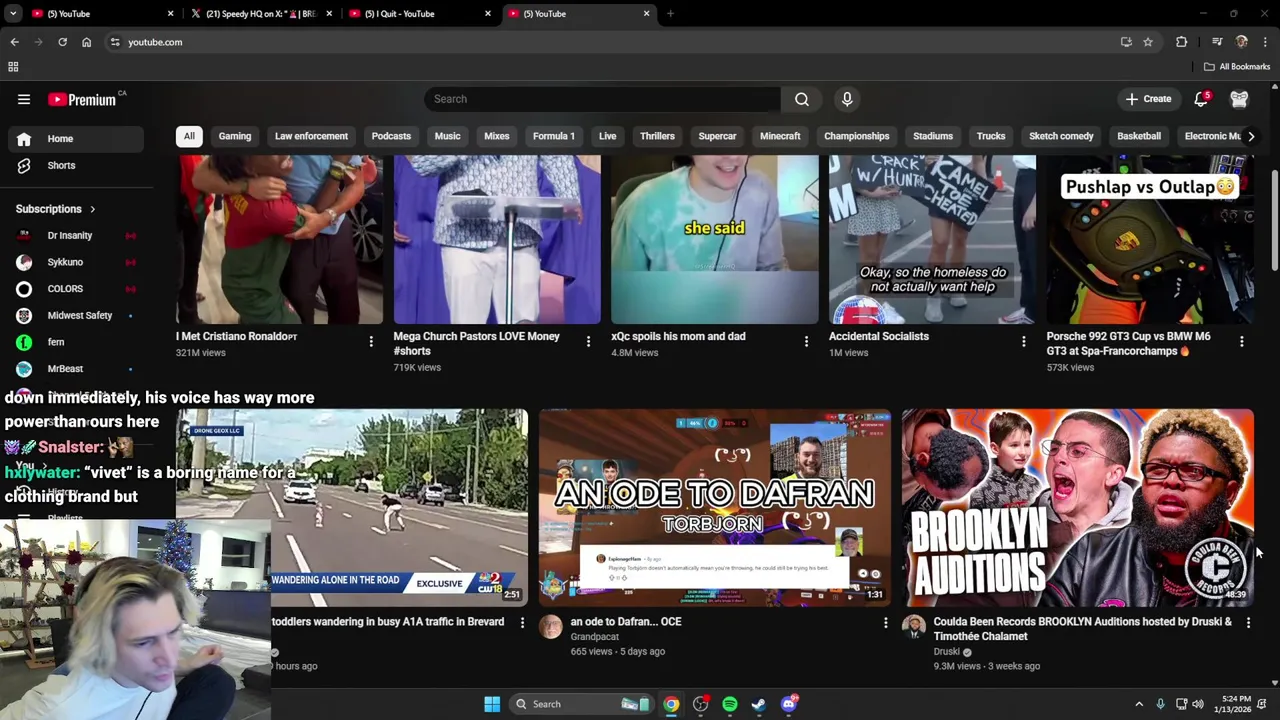Open options menu for I Met Cristiano Ronaldo
The width and height of the screenshot is (1280, 720).
point(371,342)
